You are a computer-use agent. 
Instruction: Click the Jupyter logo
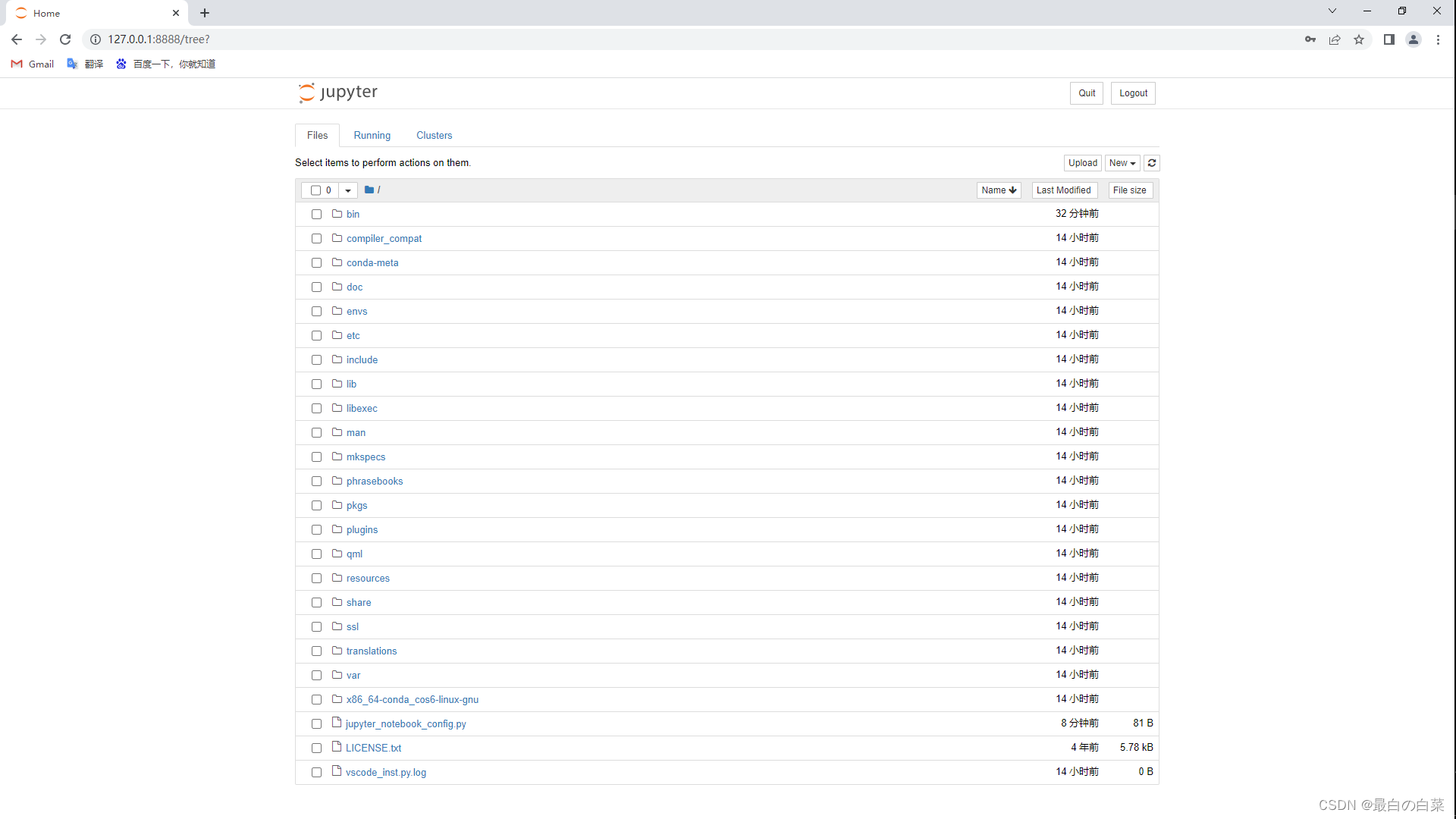click(x=338, y=93)
